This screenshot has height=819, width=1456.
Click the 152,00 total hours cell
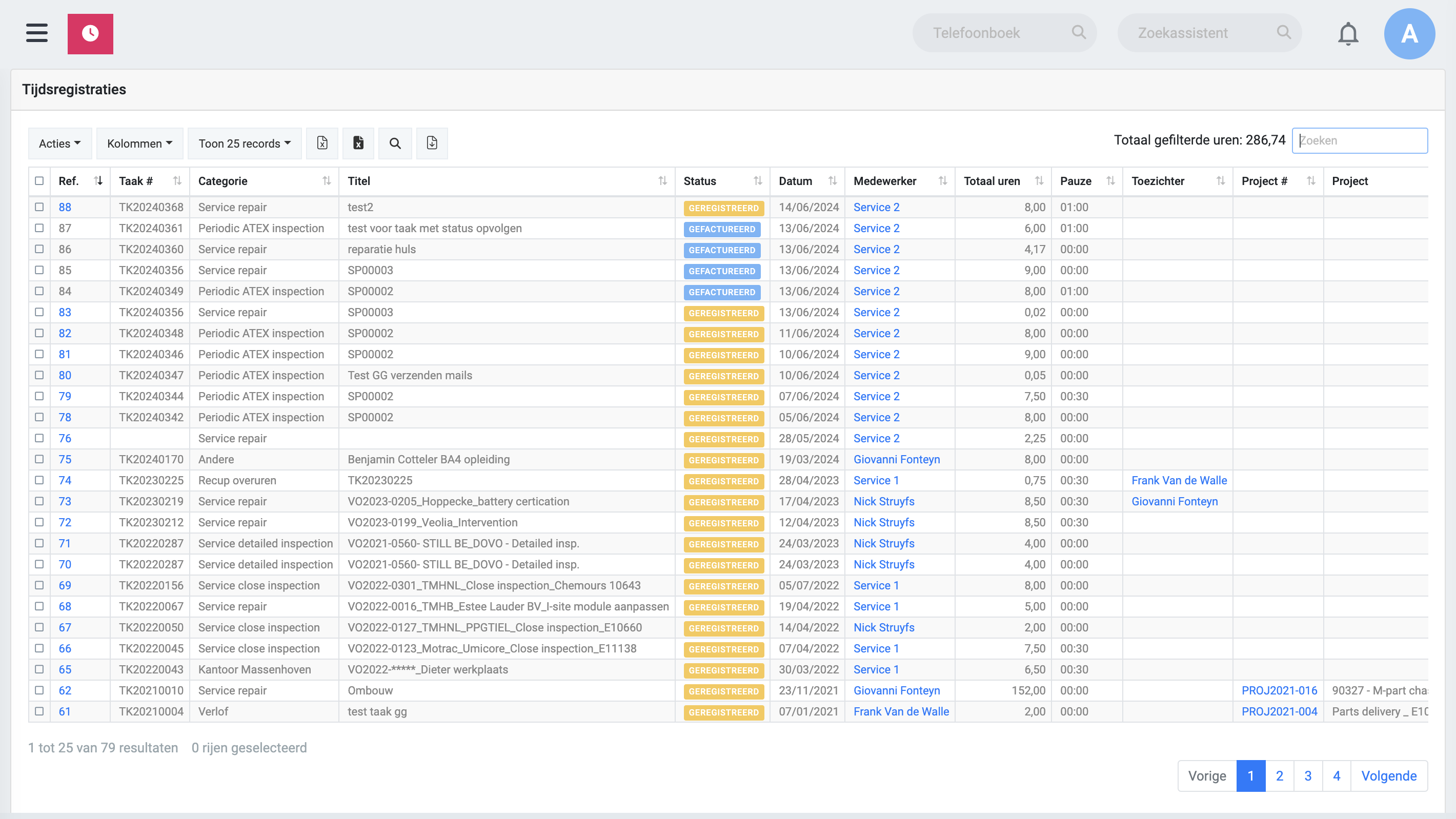[x=1028, y=690]
